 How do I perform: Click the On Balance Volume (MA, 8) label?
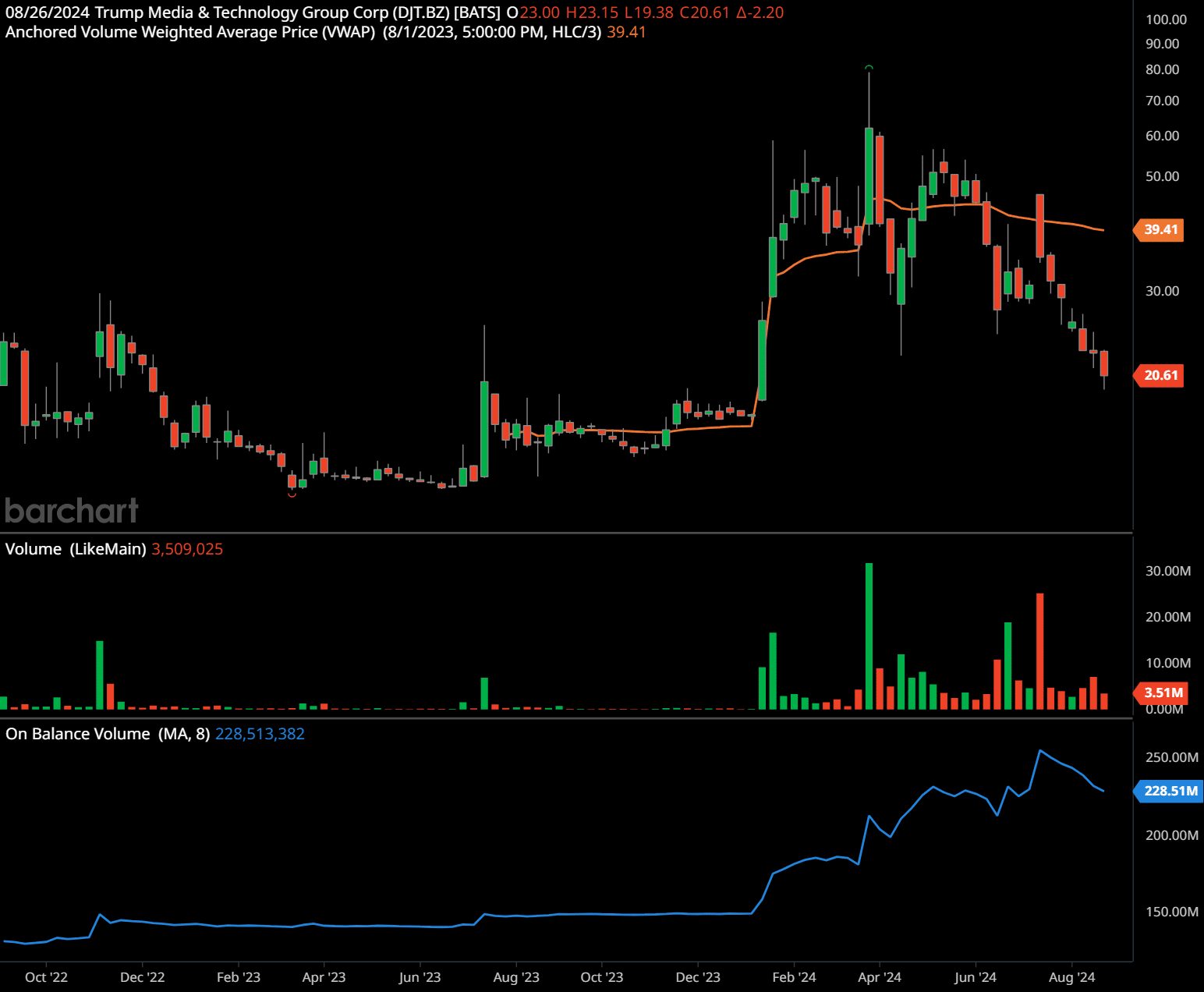[x=108, y=734]
